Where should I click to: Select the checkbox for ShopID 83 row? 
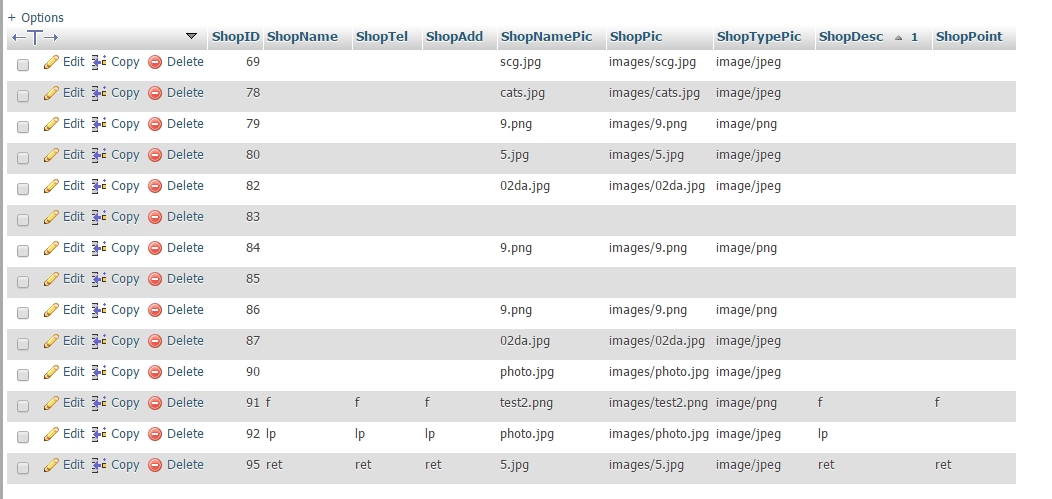coord(23,219)
